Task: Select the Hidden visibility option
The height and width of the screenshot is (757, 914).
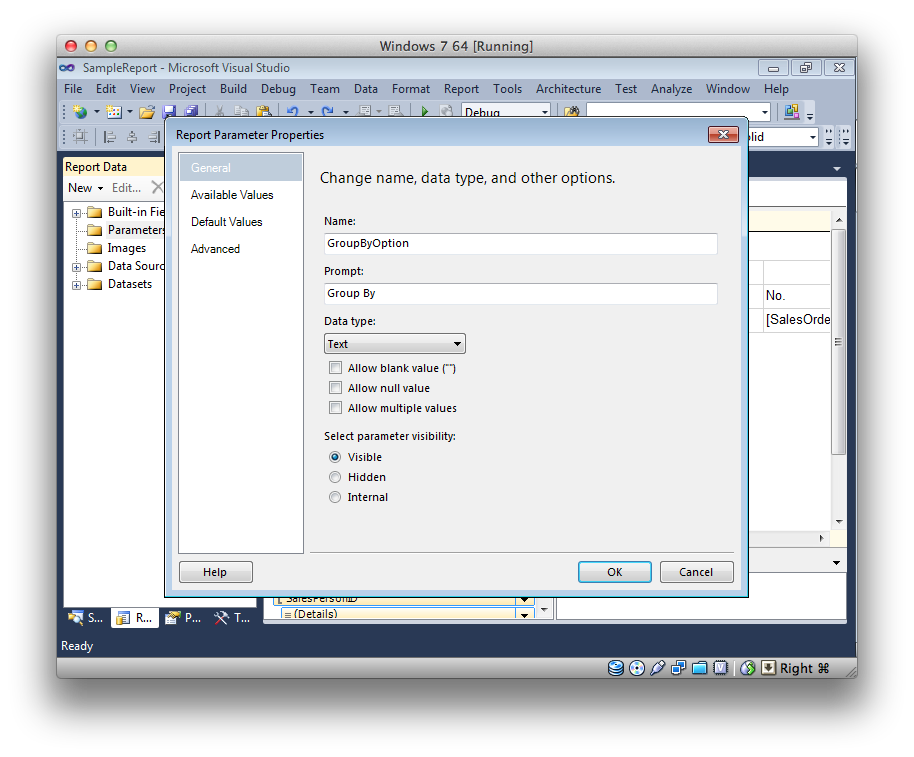Action: point(335,477)
